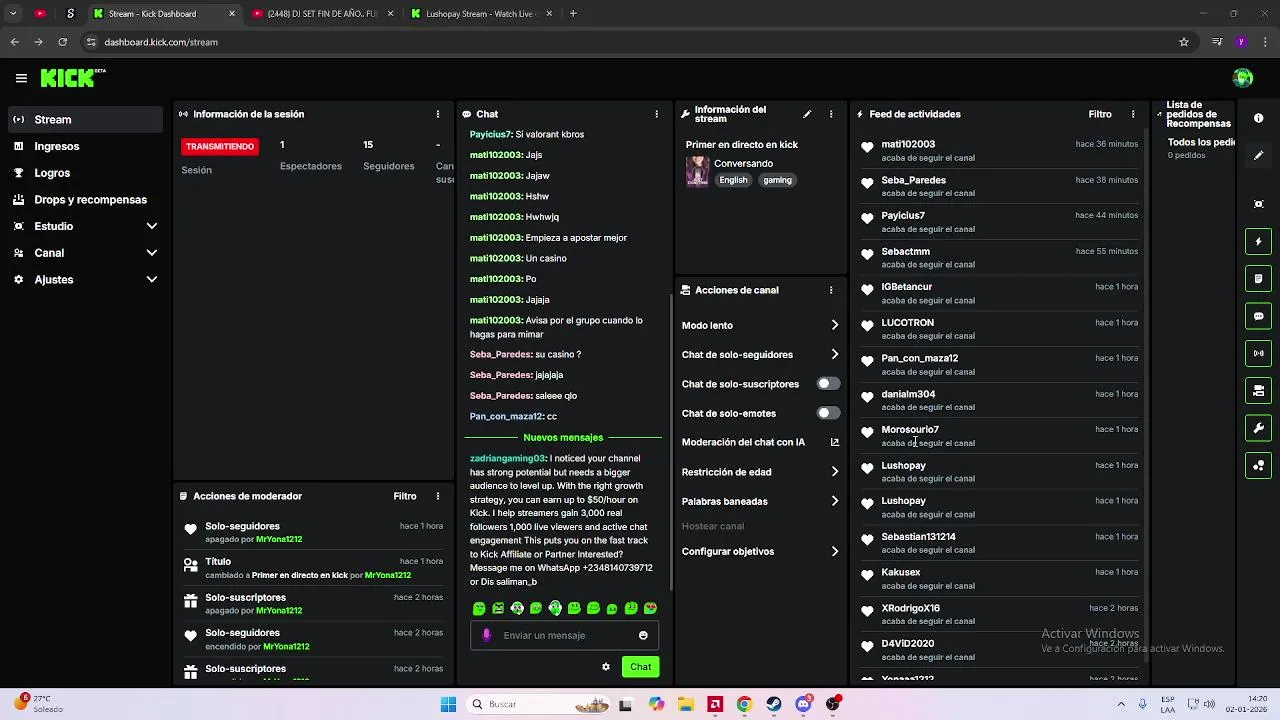Toggle the chat bubble widget in right toolbar
This screenshot has height=720, width=1280.
coord(1259,316)
